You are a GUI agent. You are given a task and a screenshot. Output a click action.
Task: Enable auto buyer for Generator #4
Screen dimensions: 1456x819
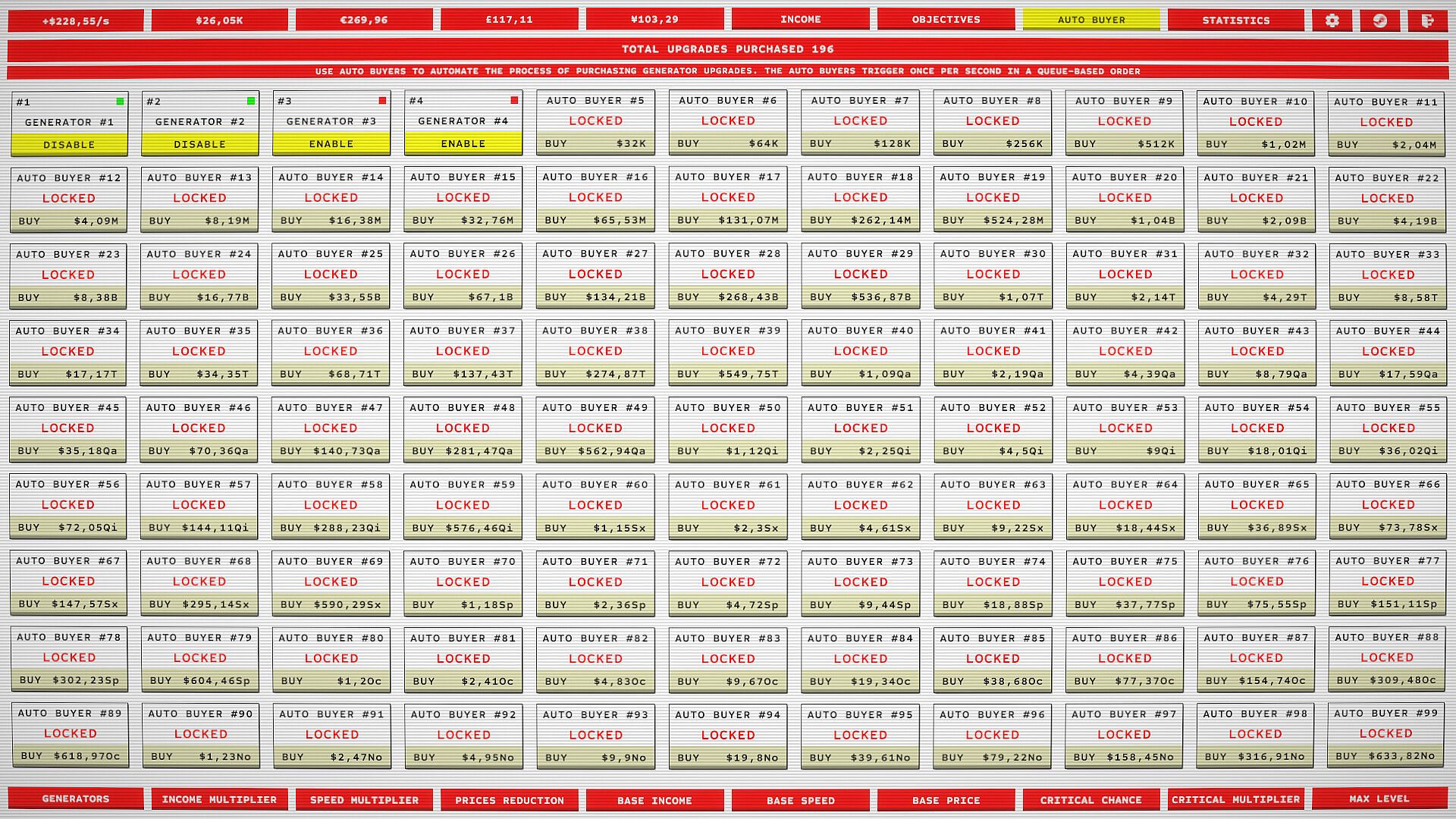click(463, 143)
